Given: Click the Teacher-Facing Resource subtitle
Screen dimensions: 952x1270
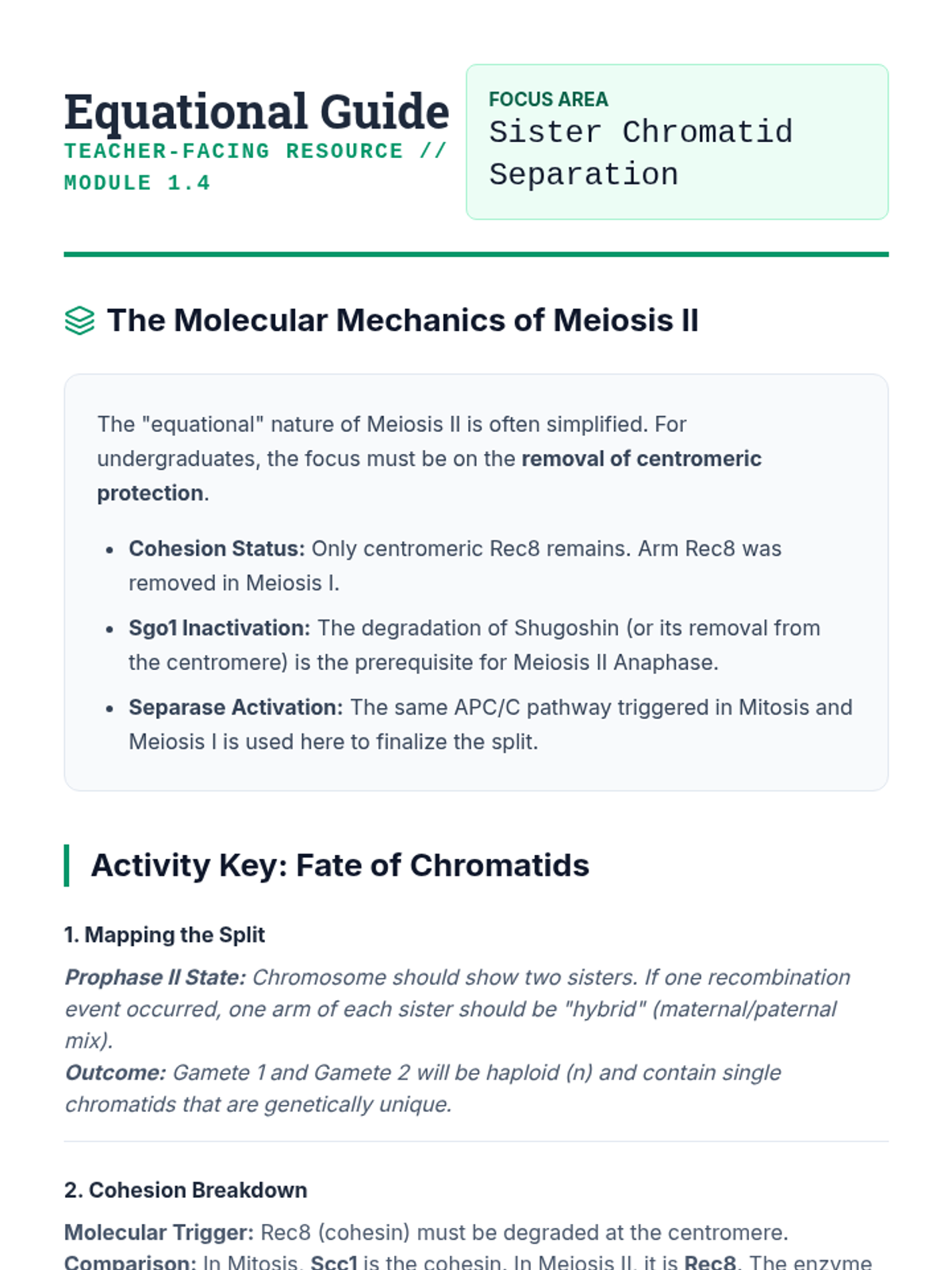Looking at the screenshot, I should 255,151.
